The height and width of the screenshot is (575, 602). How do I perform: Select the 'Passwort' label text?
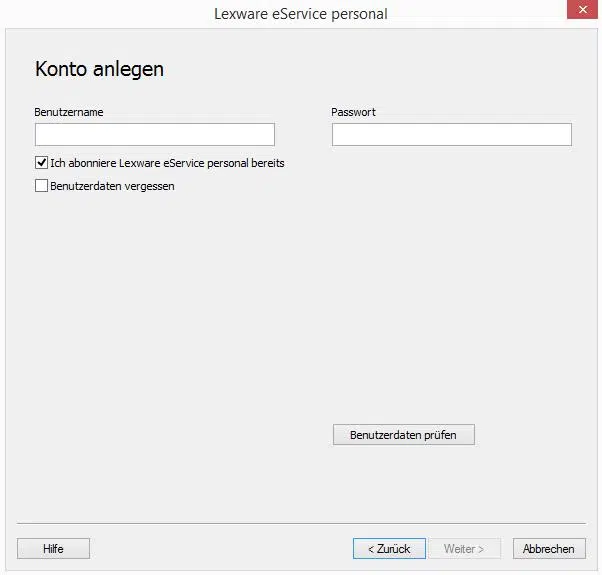point(353,112)
